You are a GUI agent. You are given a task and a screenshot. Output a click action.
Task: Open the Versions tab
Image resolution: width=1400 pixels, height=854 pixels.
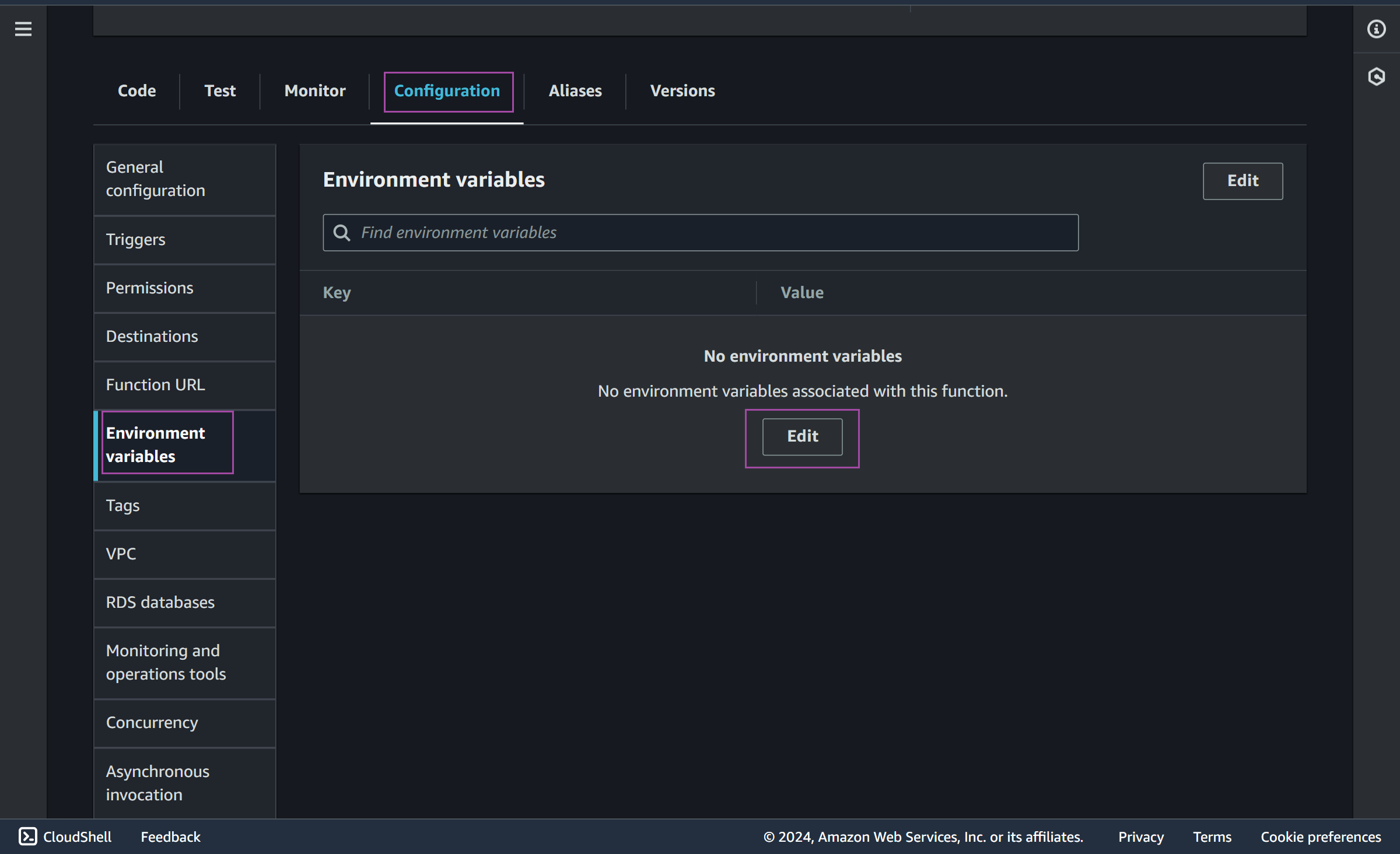682,90
